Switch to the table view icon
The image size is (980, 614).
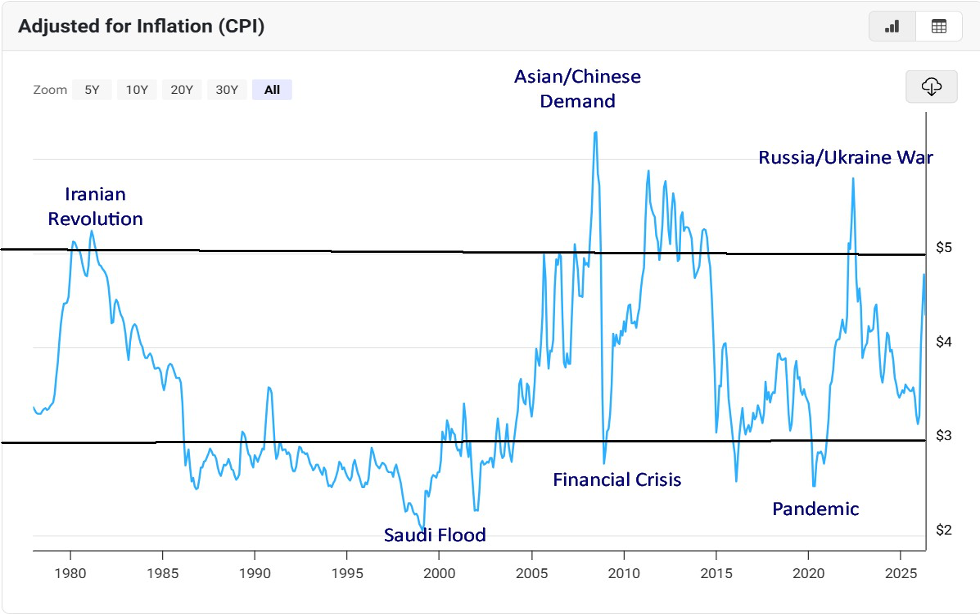tap(939, 27)
